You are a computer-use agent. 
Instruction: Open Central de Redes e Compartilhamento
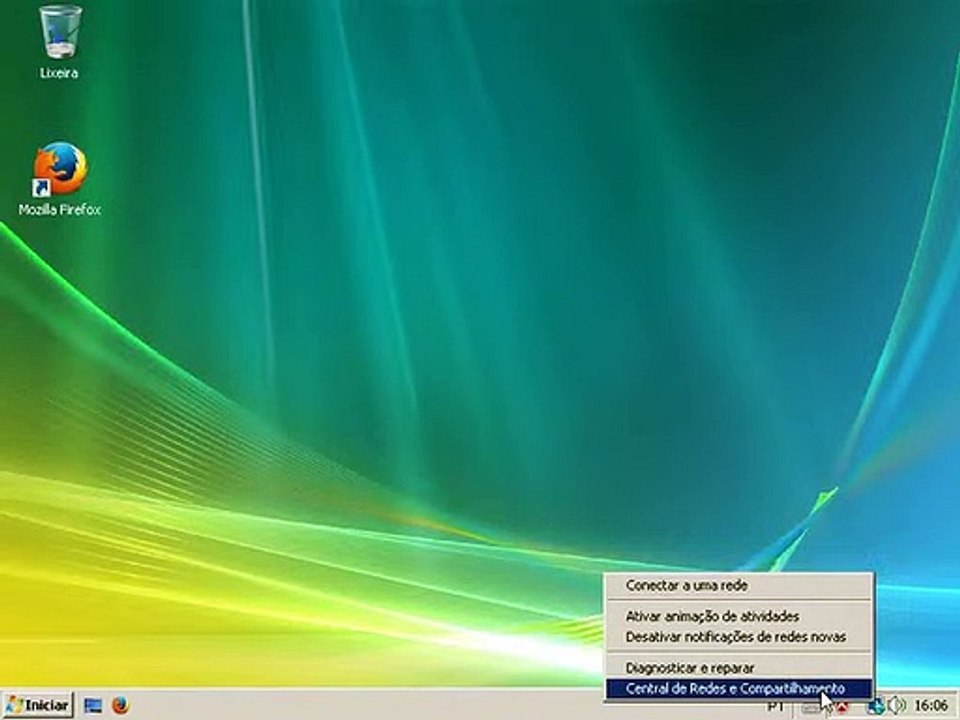[x=738, y=689]
